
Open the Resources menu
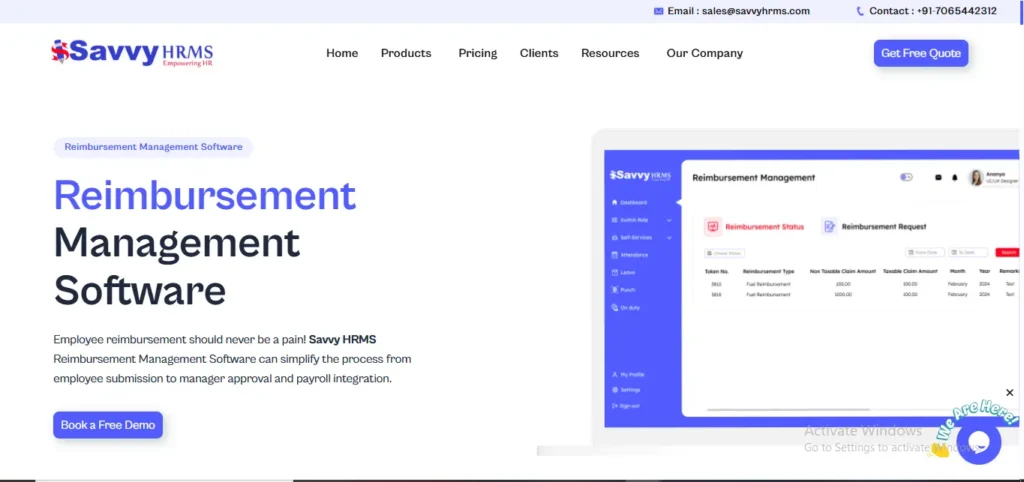tap(610, 53)
